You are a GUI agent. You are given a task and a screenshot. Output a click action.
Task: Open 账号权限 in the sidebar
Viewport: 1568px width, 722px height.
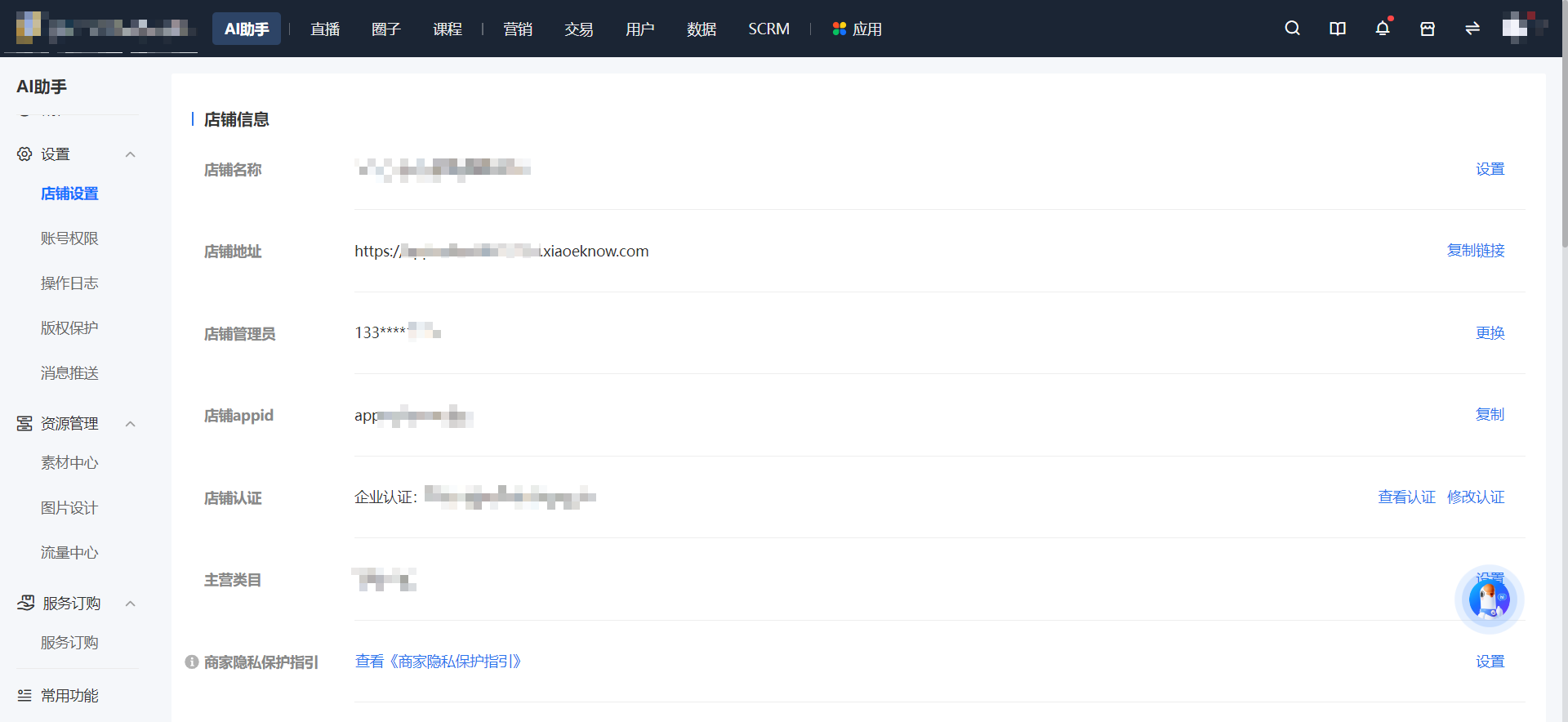click(69, 238)
